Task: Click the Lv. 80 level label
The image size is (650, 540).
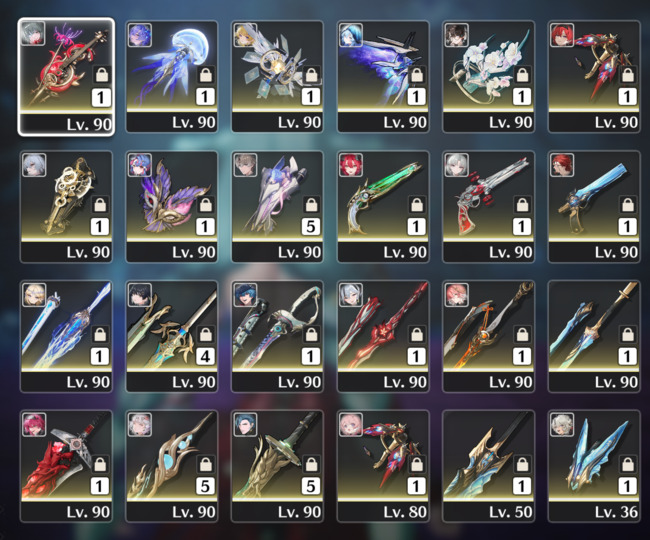Action: (x=405, y=512)
